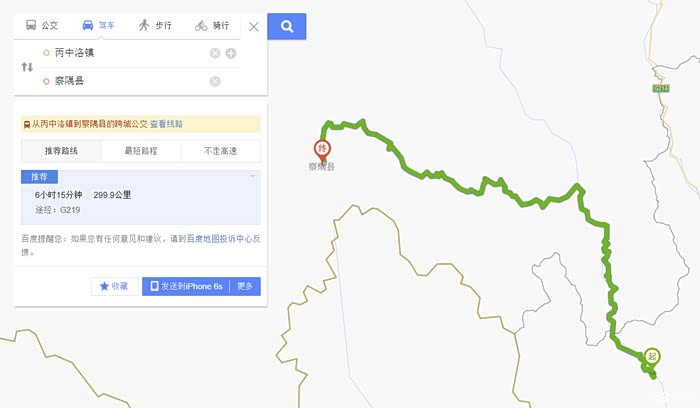Image resolution: width=700 pixels, height=408 pixels.
Task: Collapse the recommended route card arrow
Action: pos(252,176)
